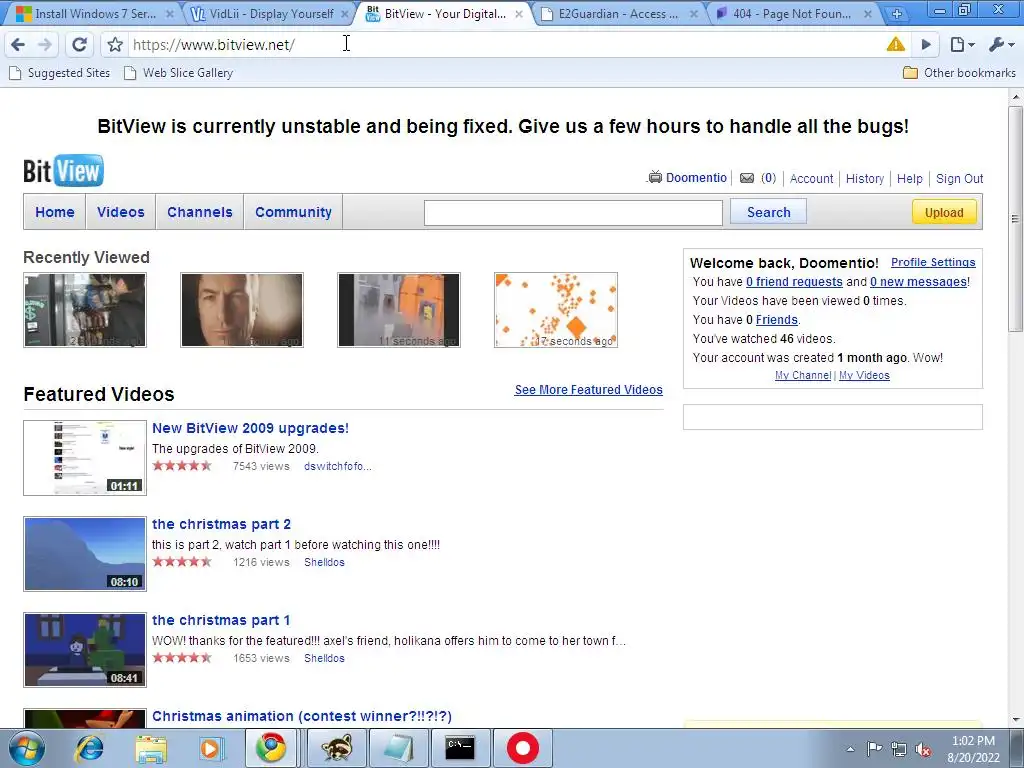Open My Channel link
The width and height of the screenshot is (1024, 768).
pyautogui.click(x=803, y=376)
